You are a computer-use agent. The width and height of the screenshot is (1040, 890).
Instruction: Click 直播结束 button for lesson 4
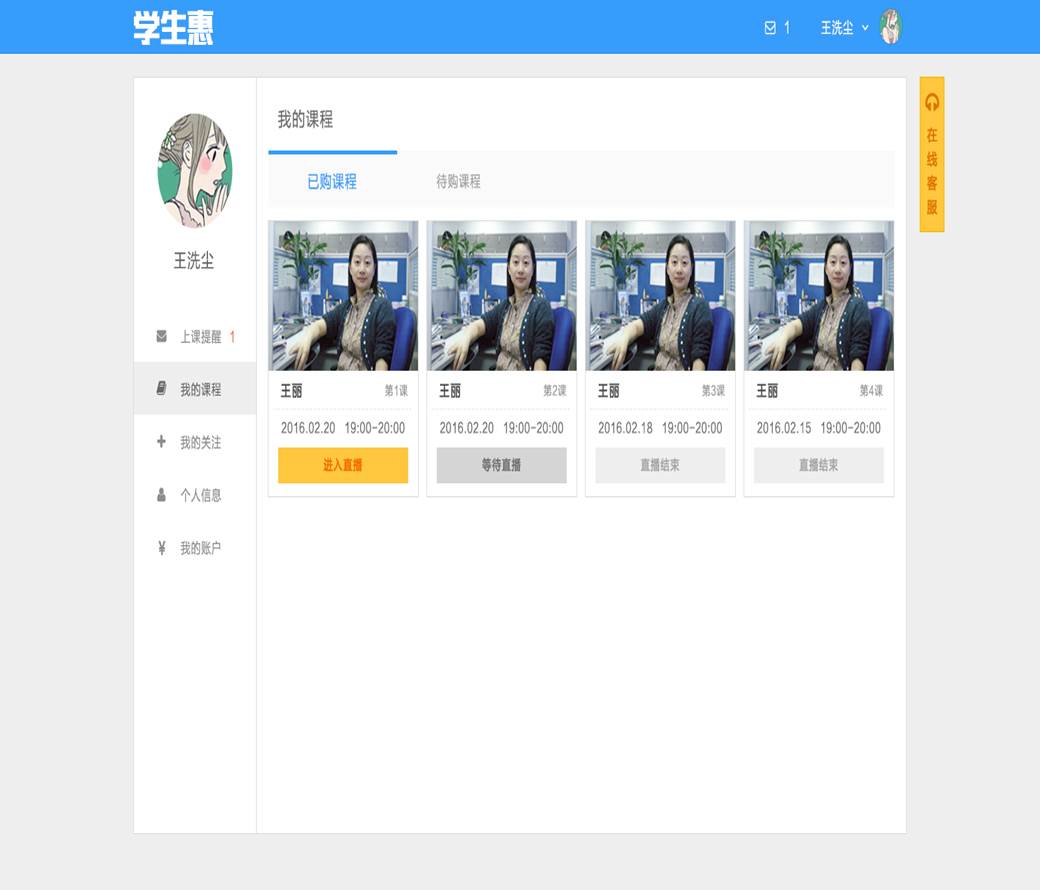pos(819,466)
